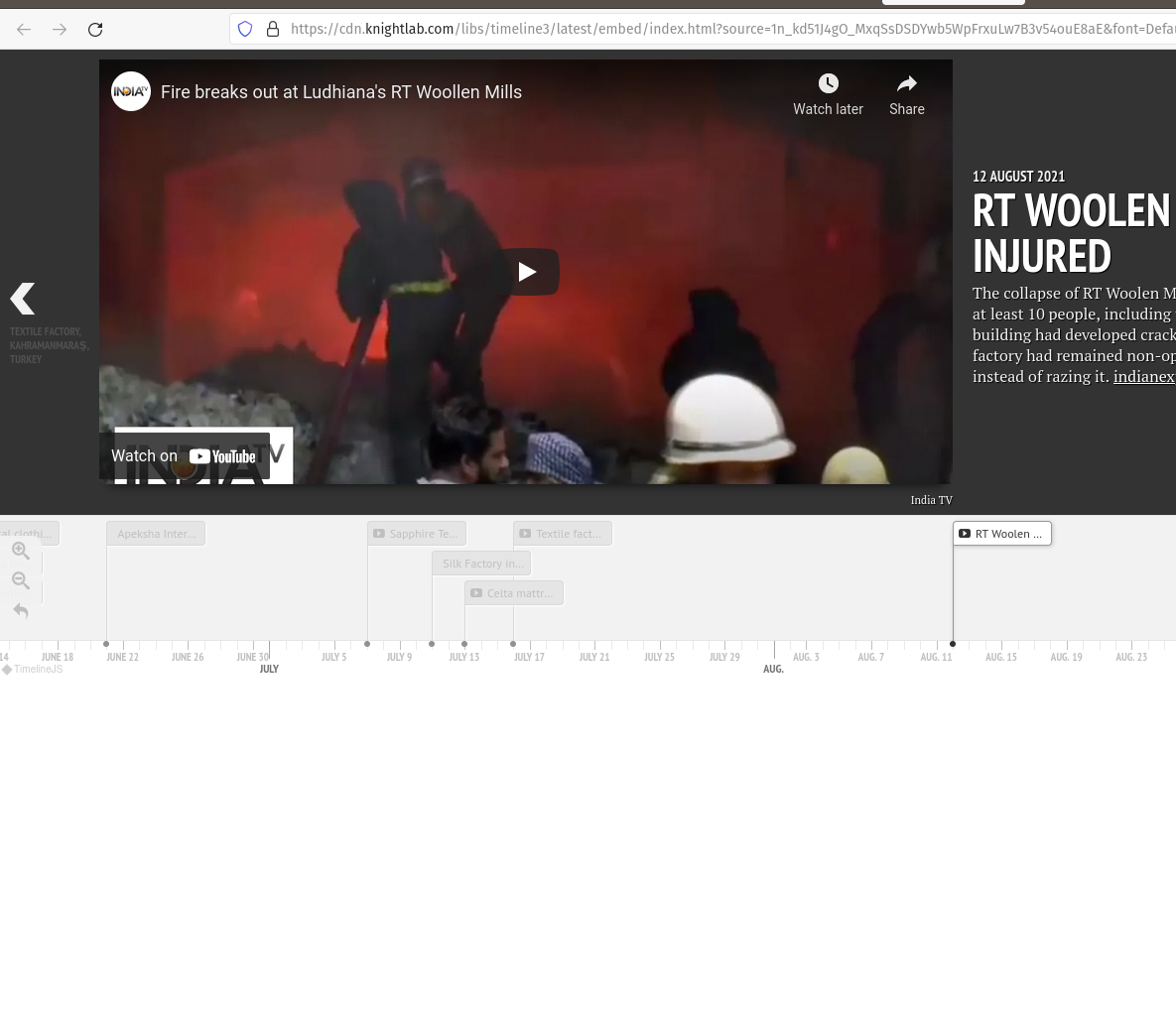The width and height of the screenshot is (1176, 1009).
Task: Play the RT Woollen Mills video
Action: [x=527, y=272]
